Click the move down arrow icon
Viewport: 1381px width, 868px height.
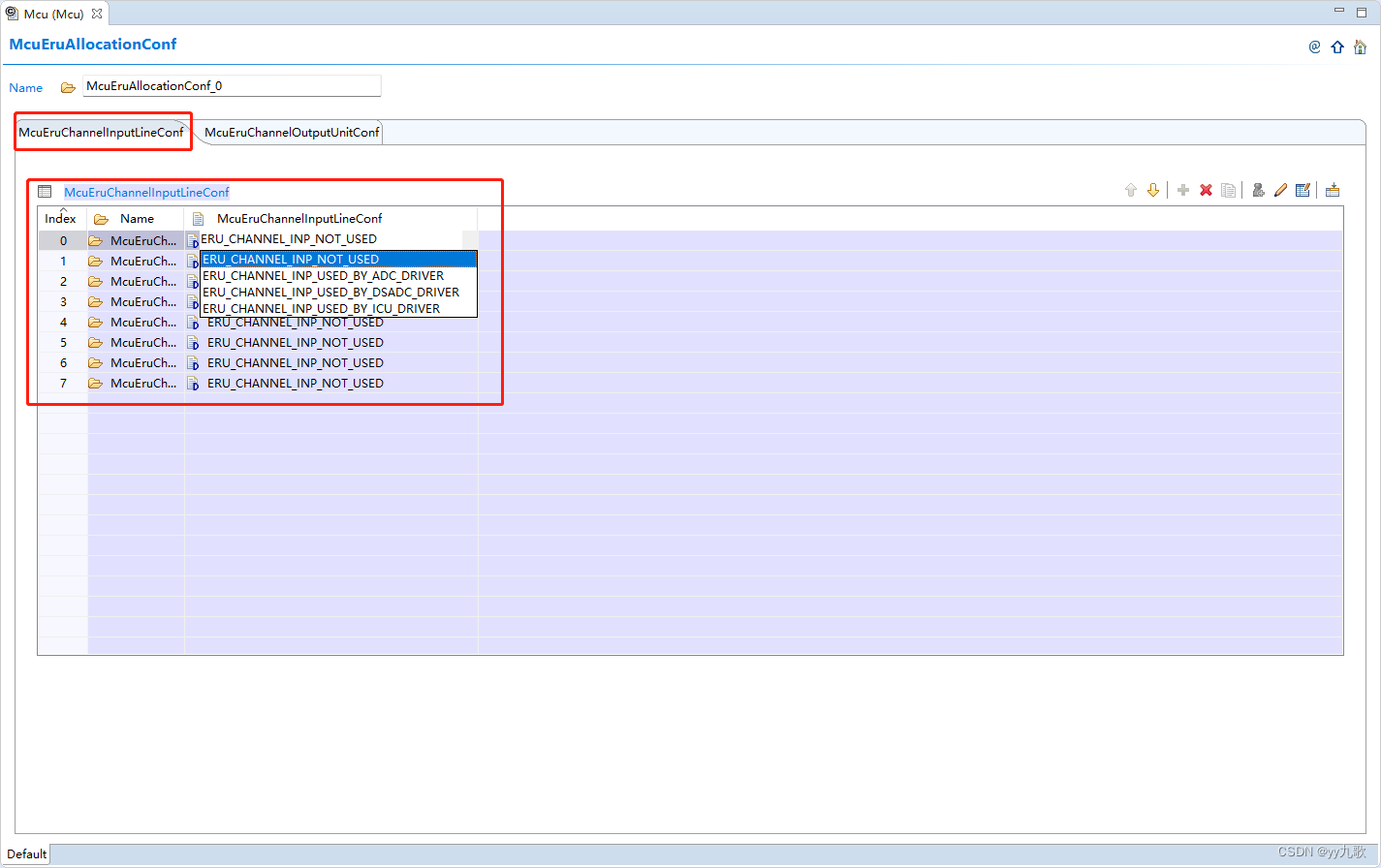click(x=1153, y=190)
